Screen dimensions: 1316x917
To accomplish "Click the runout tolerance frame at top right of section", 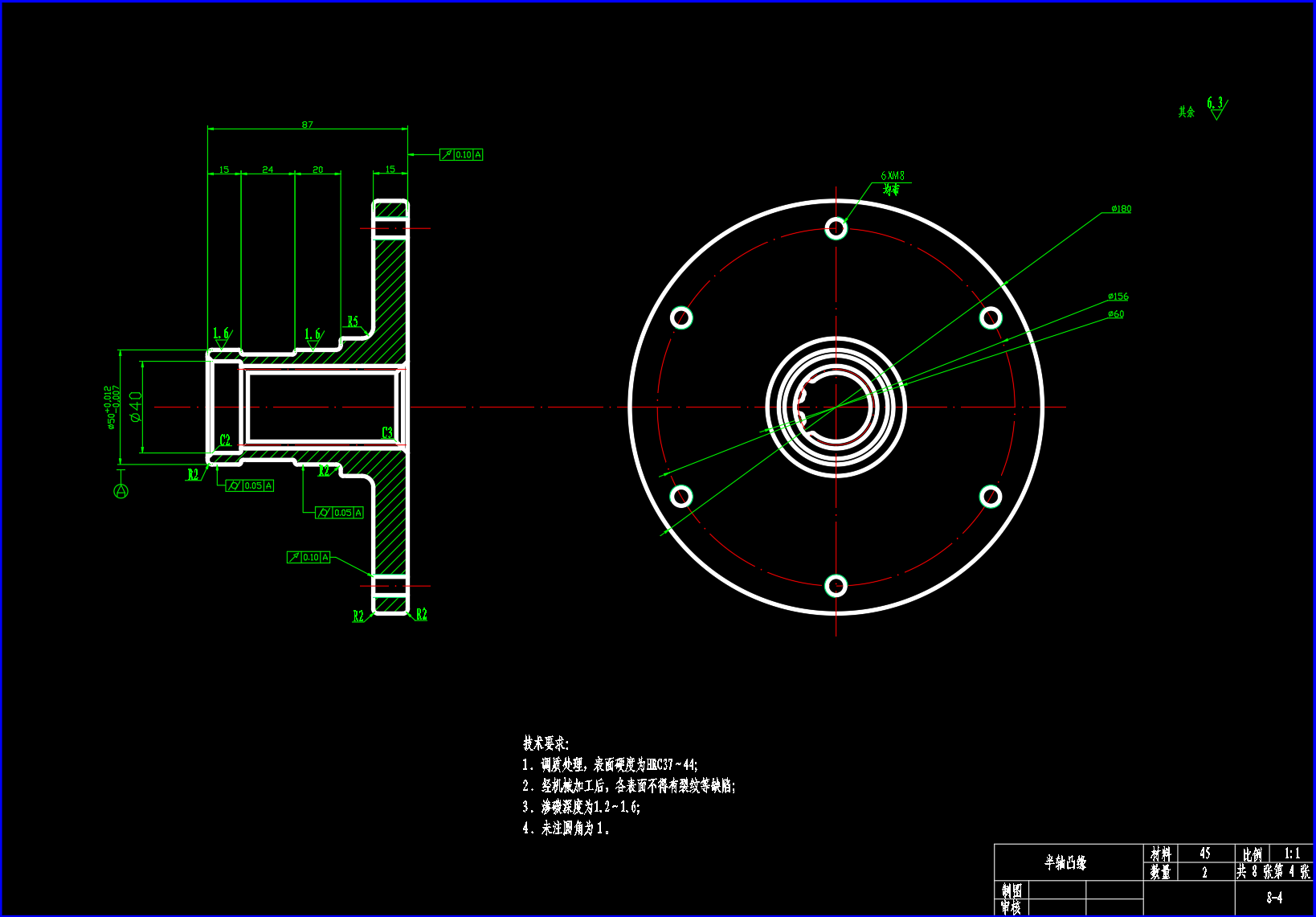I will click(x=461, y=154).
